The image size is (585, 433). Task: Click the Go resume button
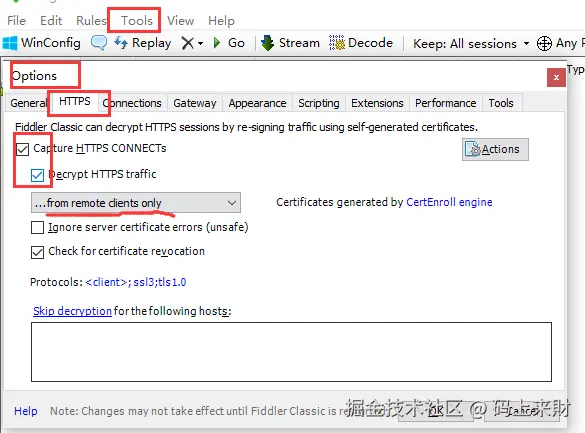pos(229,43)
